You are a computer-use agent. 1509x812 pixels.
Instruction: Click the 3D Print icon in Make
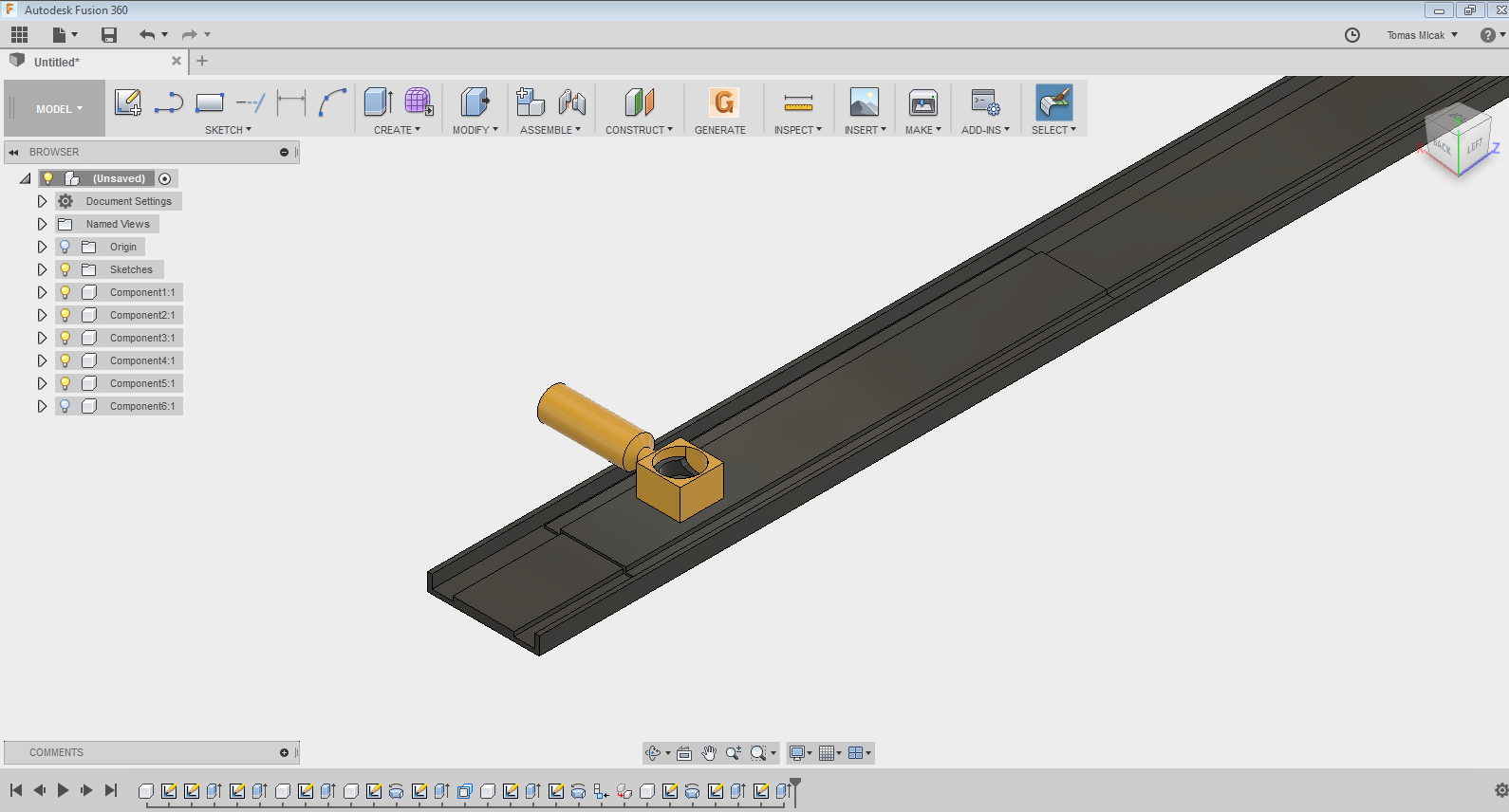[x=922, y=102]
